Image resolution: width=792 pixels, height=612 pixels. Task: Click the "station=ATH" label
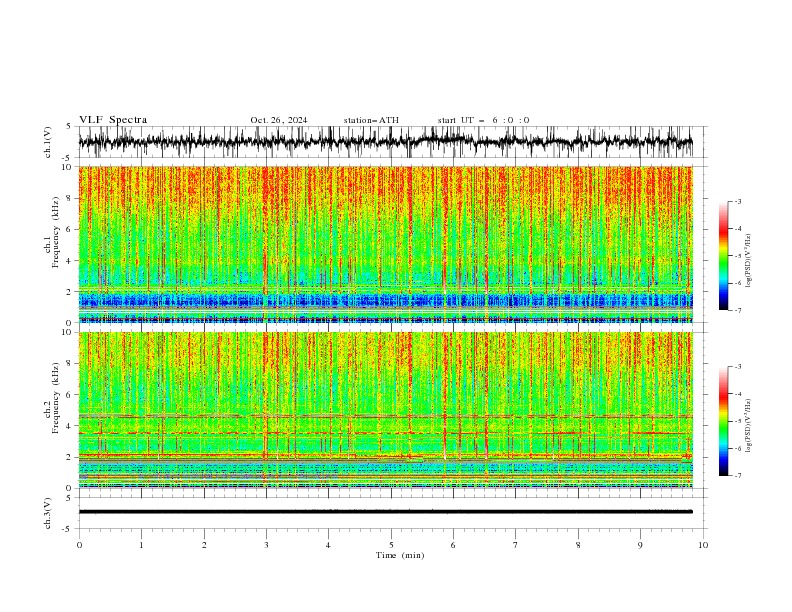click(x=371, y=120)
